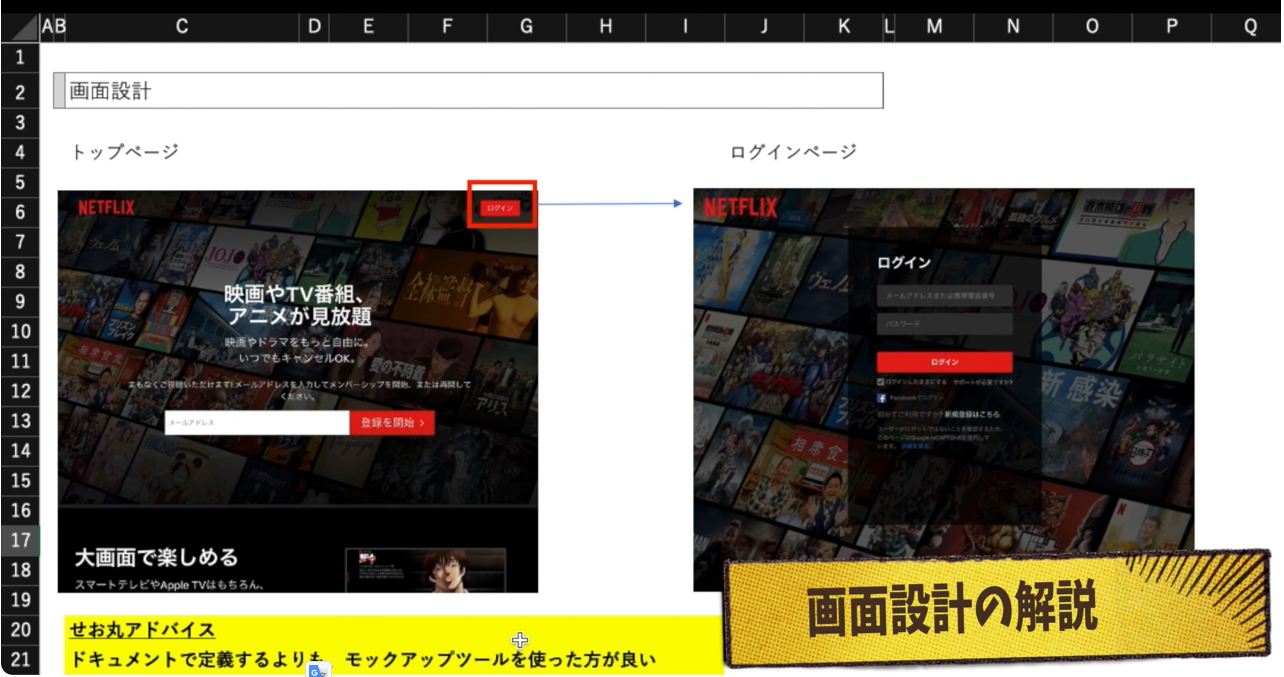
Task: Click the select-all corner of the spreadsheet
Action: pyautogui.click(x=19, y=28)
